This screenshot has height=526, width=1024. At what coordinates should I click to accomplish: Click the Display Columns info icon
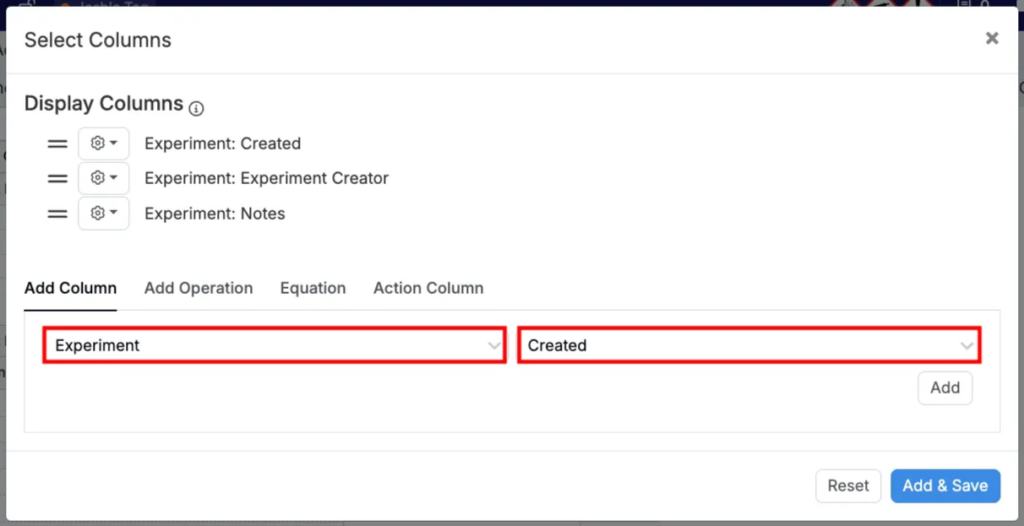[x=196, y=108]
